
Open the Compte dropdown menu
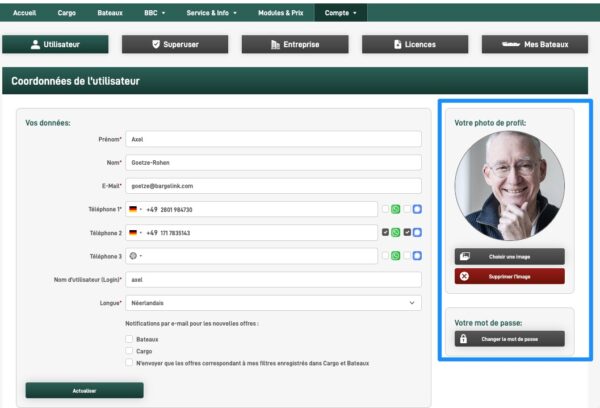(341, 13)
